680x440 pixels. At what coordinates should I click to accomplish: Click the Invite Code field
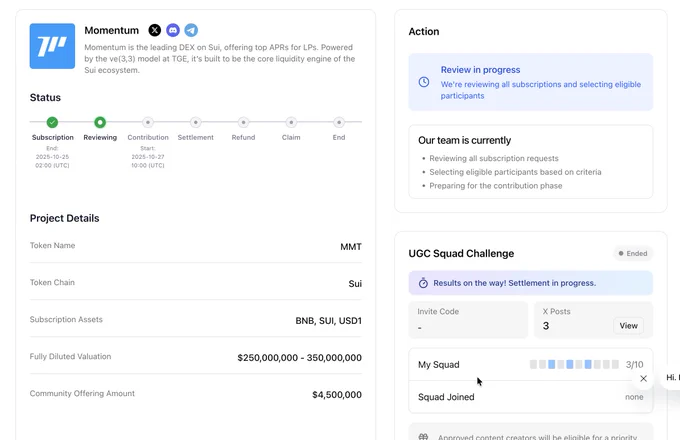pyautogui.click(x=468, y=320)
